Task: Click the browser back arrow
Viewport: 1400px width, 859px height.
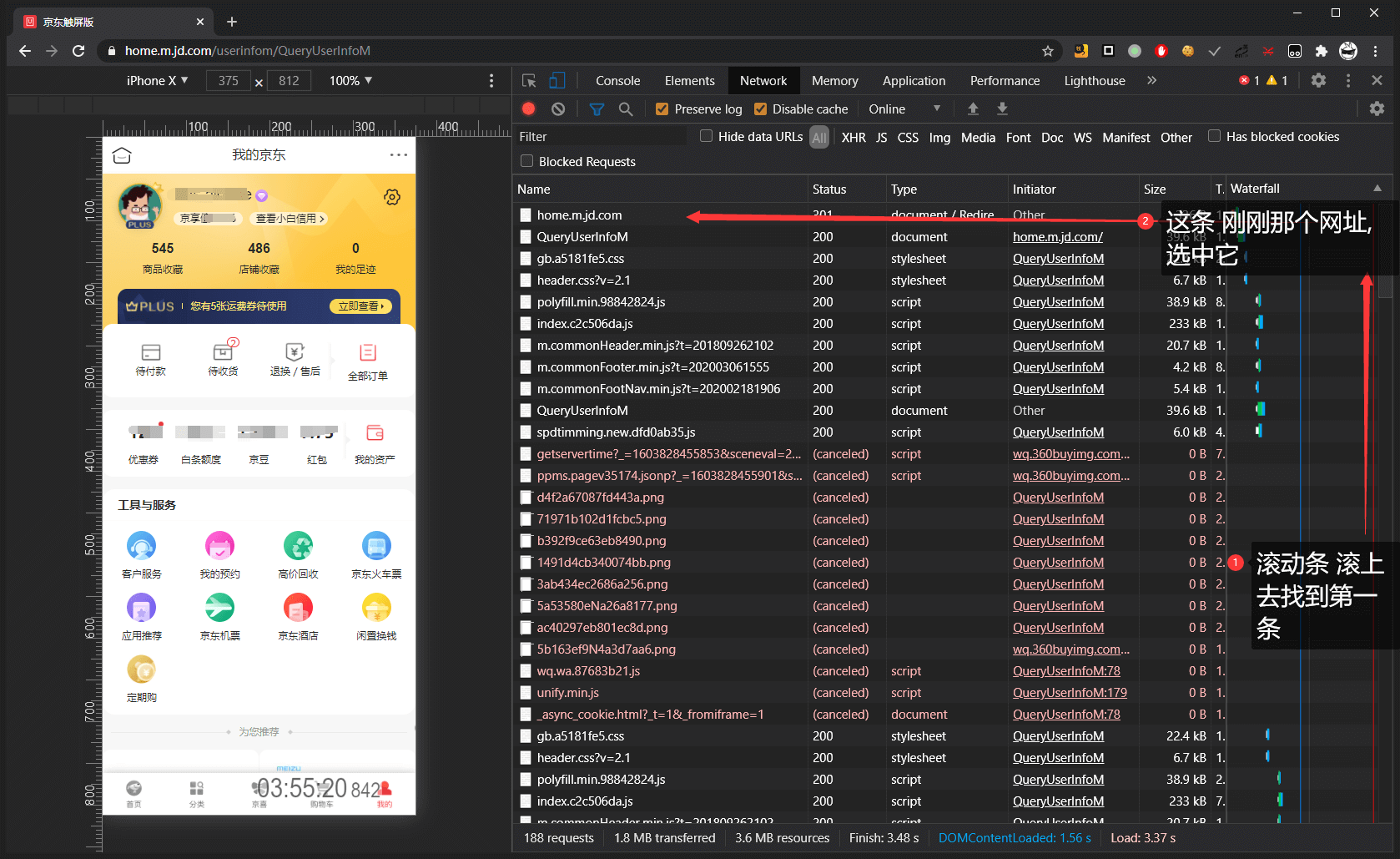Action: (25, 51)
